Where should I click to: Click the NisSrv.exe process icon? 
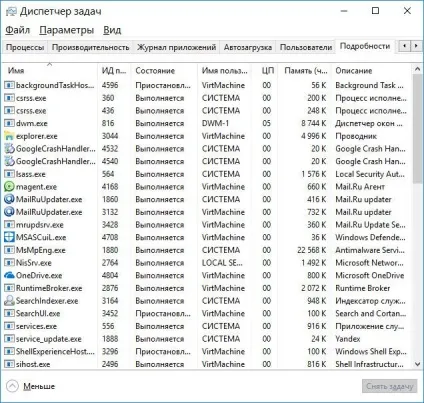click(x=9, y=263)
